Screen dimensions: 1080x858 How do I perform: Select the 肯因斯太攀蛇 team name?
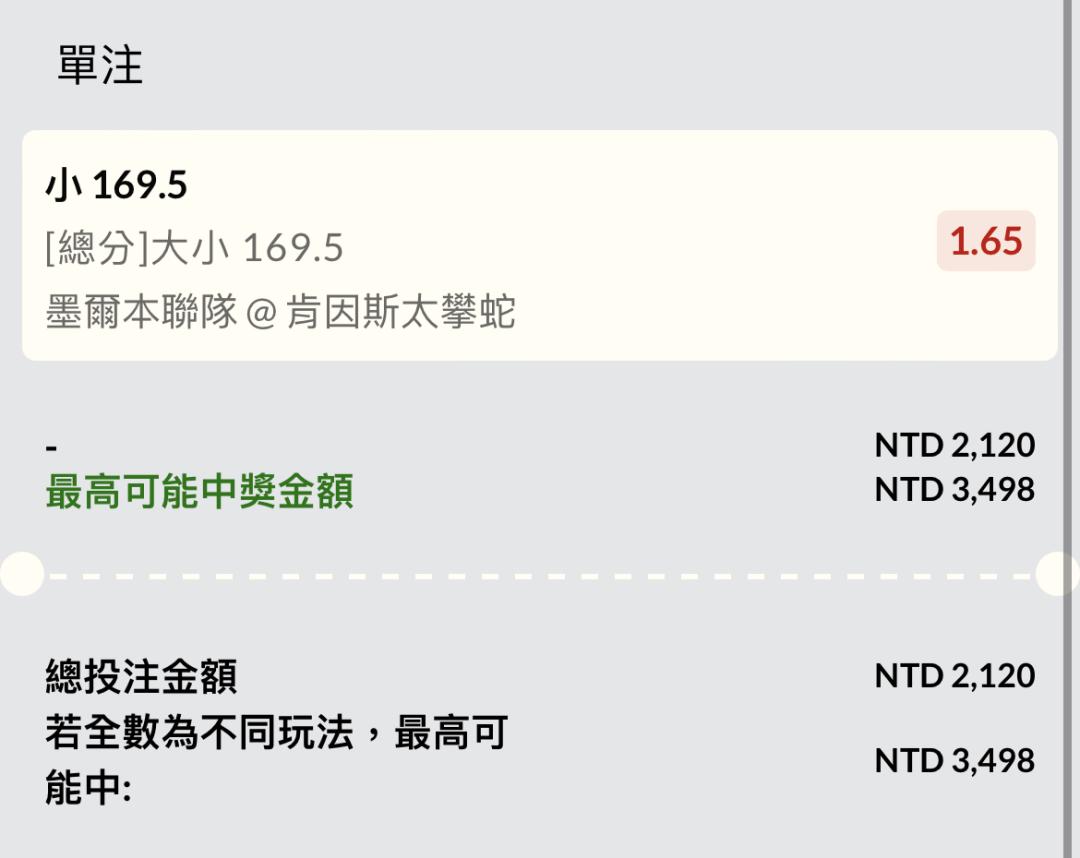tap(400, 312)
